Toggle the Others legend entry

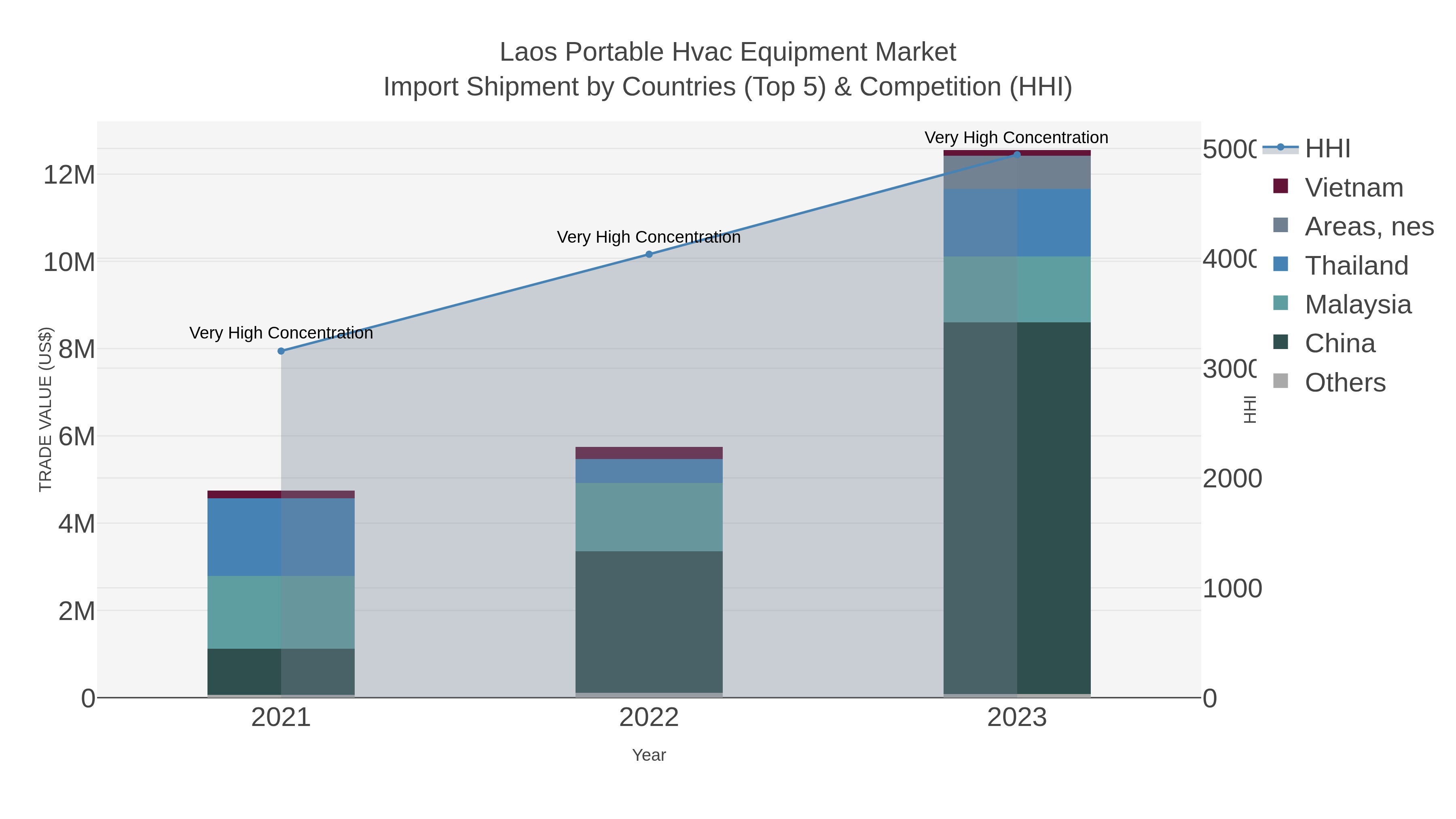1329,382
